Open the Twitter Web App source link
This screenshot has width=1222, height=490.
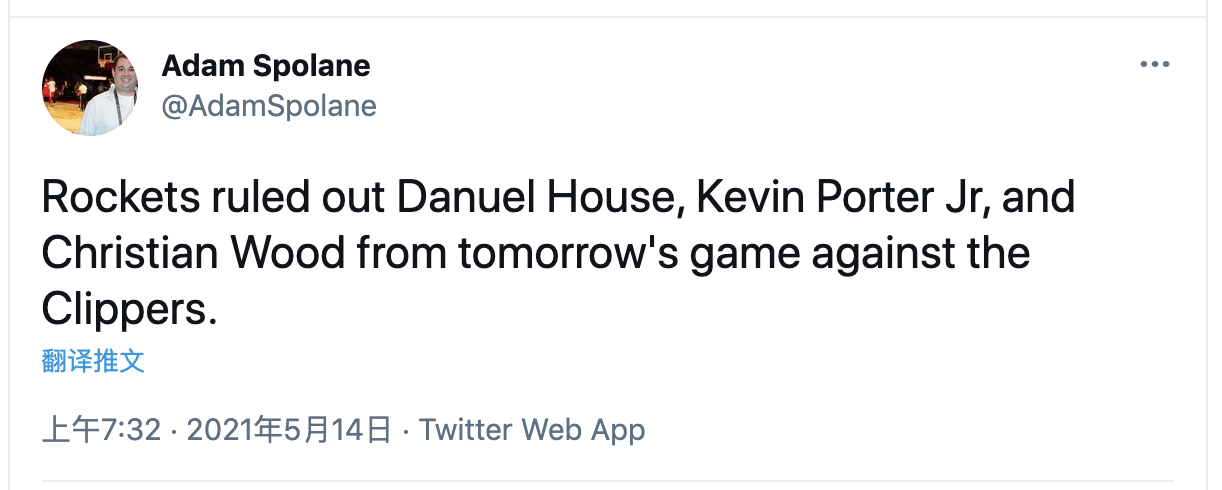(532, 430)
